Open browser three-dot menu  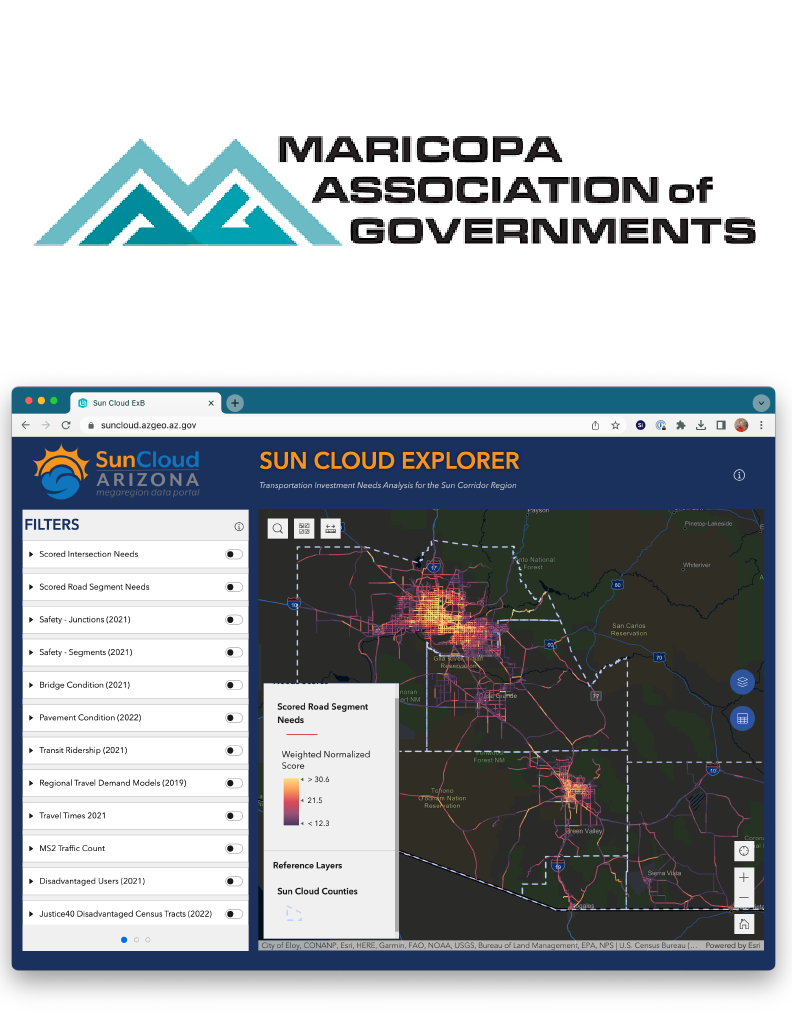coord(761,425)
